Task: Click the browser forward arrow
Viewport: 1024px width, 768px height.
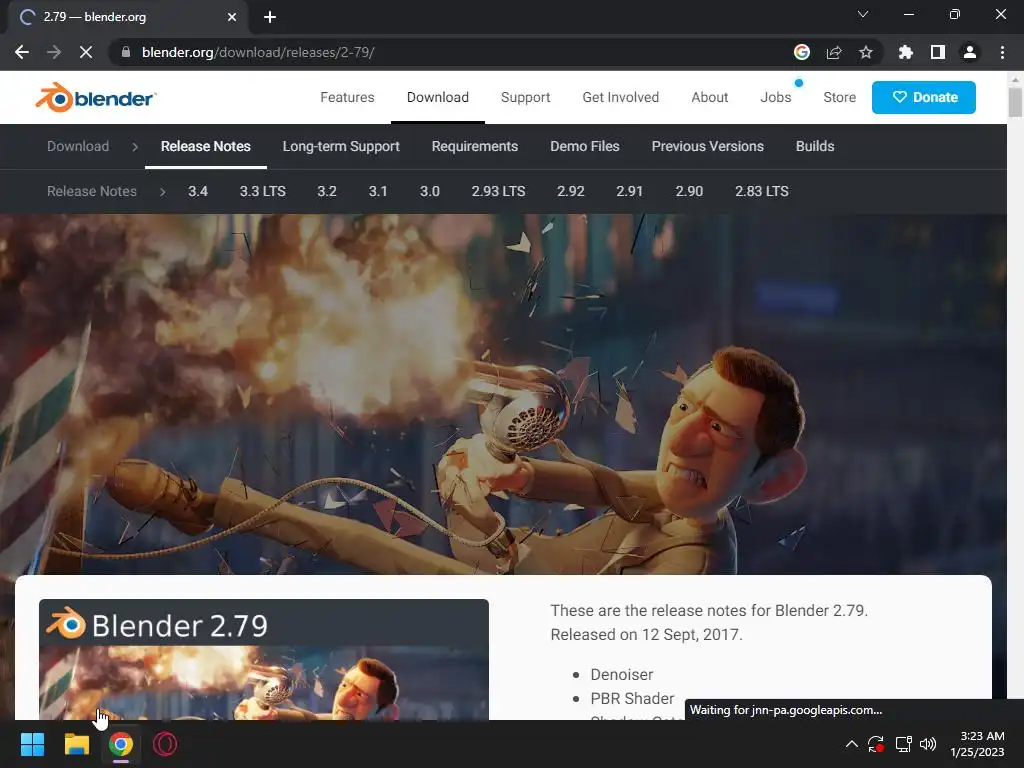Action: (54, 52)
